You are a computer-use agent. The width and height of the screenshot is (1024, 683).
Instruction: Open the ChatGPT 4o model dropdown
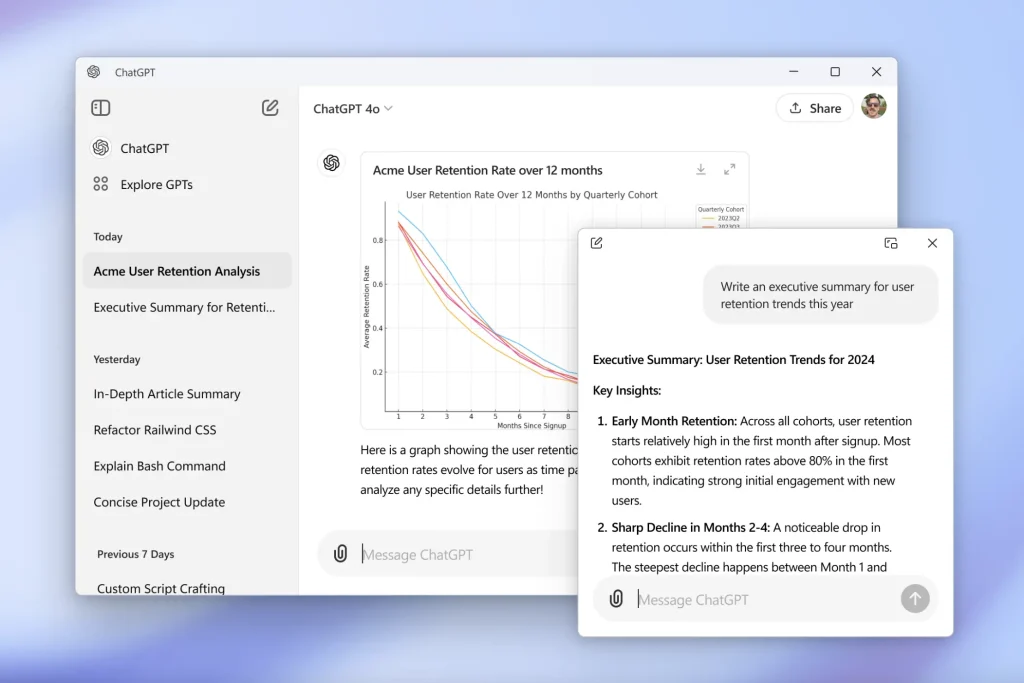353,108
